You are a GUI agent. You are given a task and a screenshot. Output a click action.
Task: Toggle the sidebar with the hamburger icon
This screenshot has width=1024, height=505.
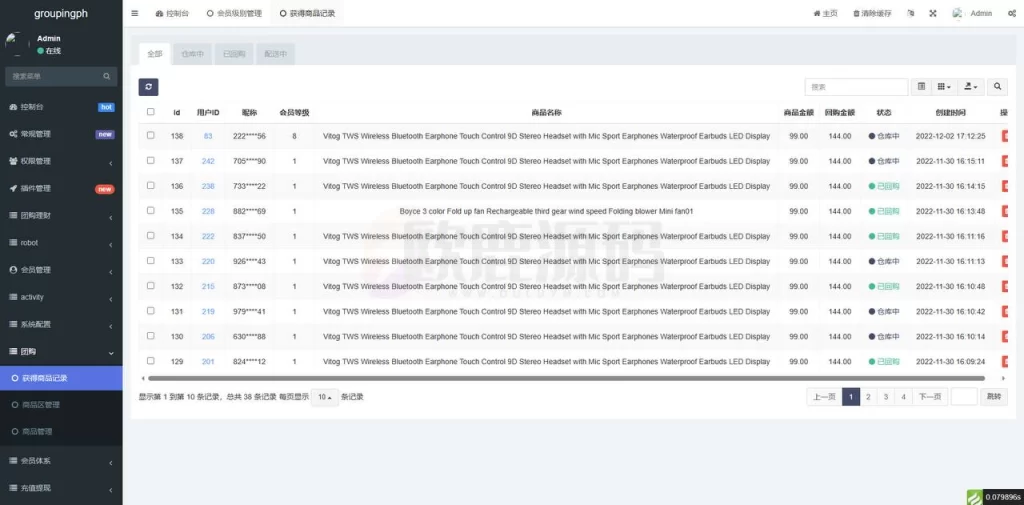coord(135,13)
